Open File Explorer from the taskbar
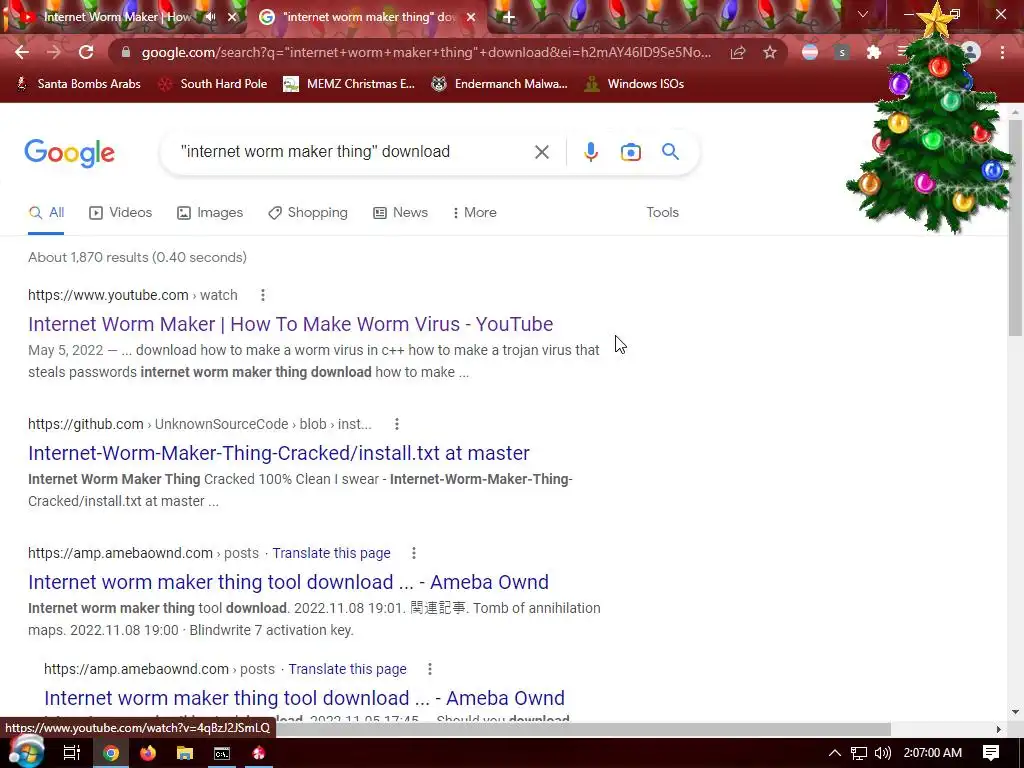This screenshot has width=1024, height=768. coord(185,753)
